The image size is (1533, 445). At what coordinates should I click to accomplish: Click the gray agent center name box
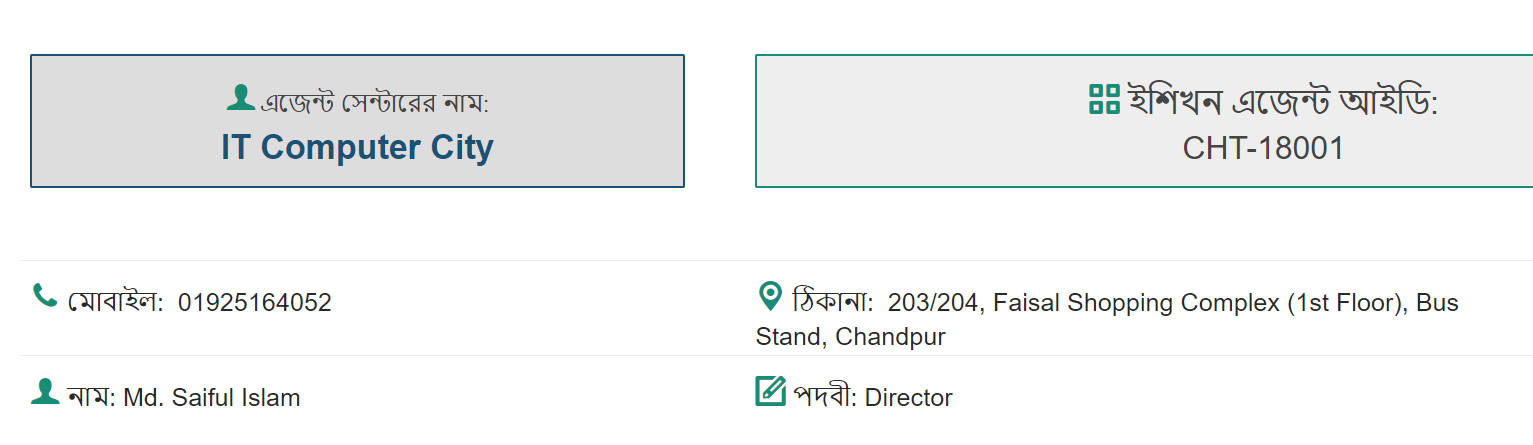357,121
